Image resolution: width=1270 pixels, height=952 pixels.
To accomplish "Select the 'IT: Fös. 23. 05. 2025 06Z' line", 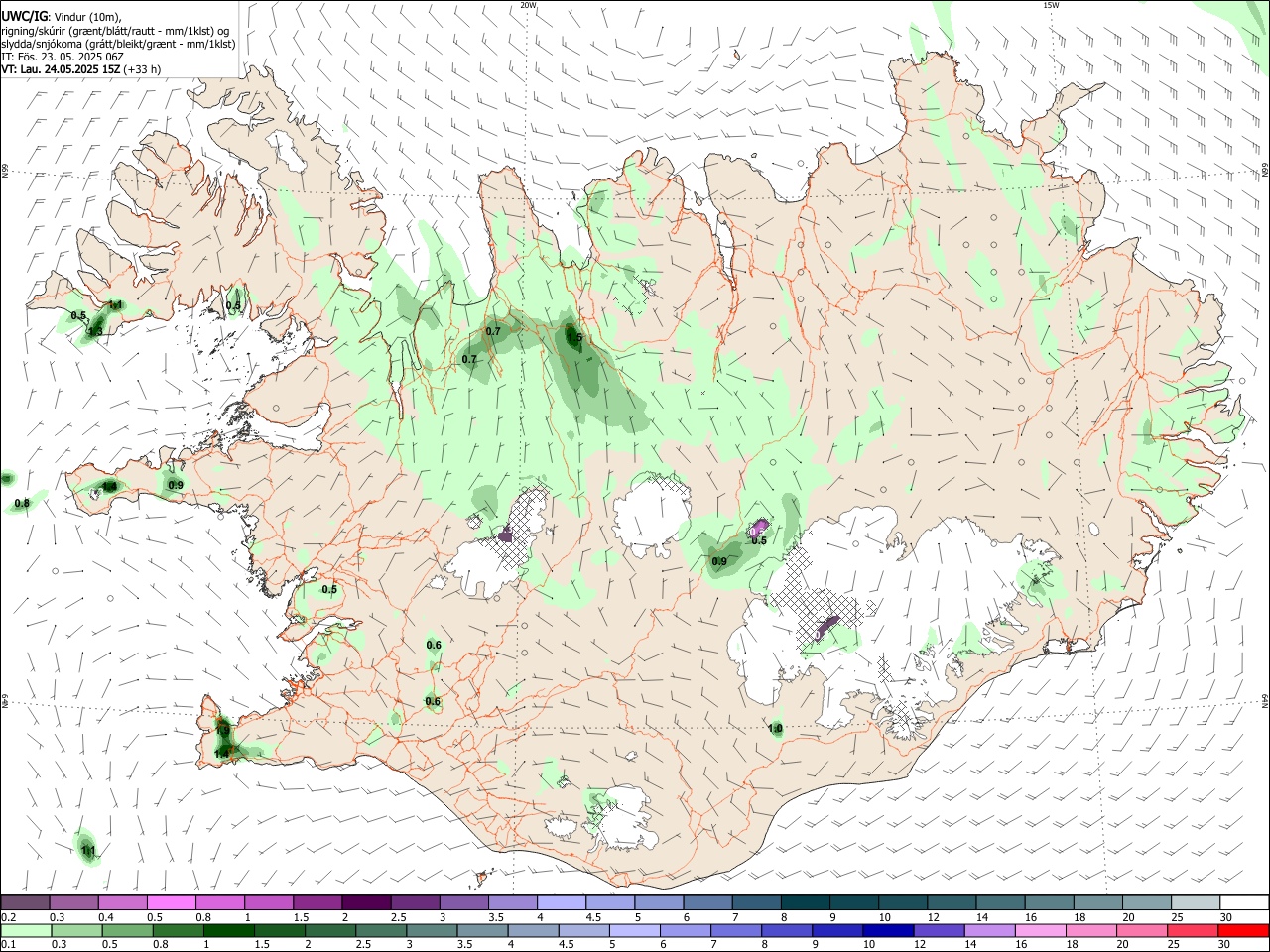I will pyautogui.click(x=62, y=57).
